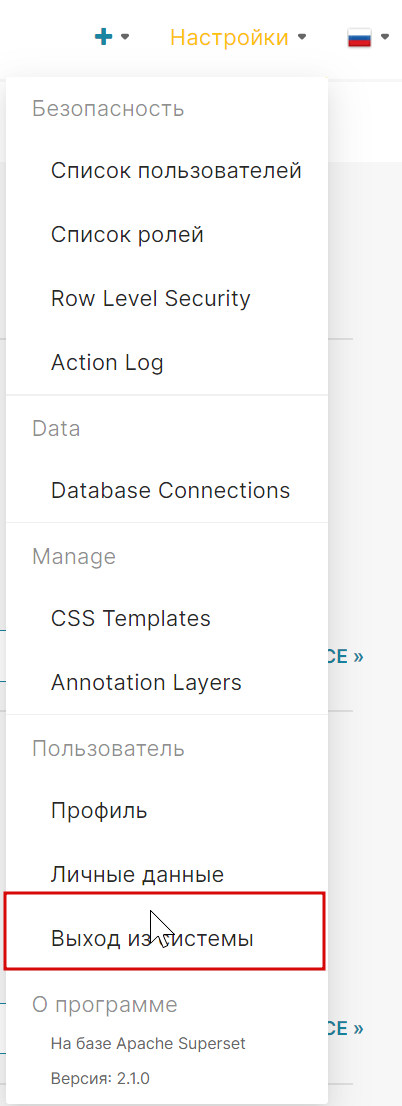Select Annotation Layers
This screenshot has width=402, height=1106.
pos(167,682)
